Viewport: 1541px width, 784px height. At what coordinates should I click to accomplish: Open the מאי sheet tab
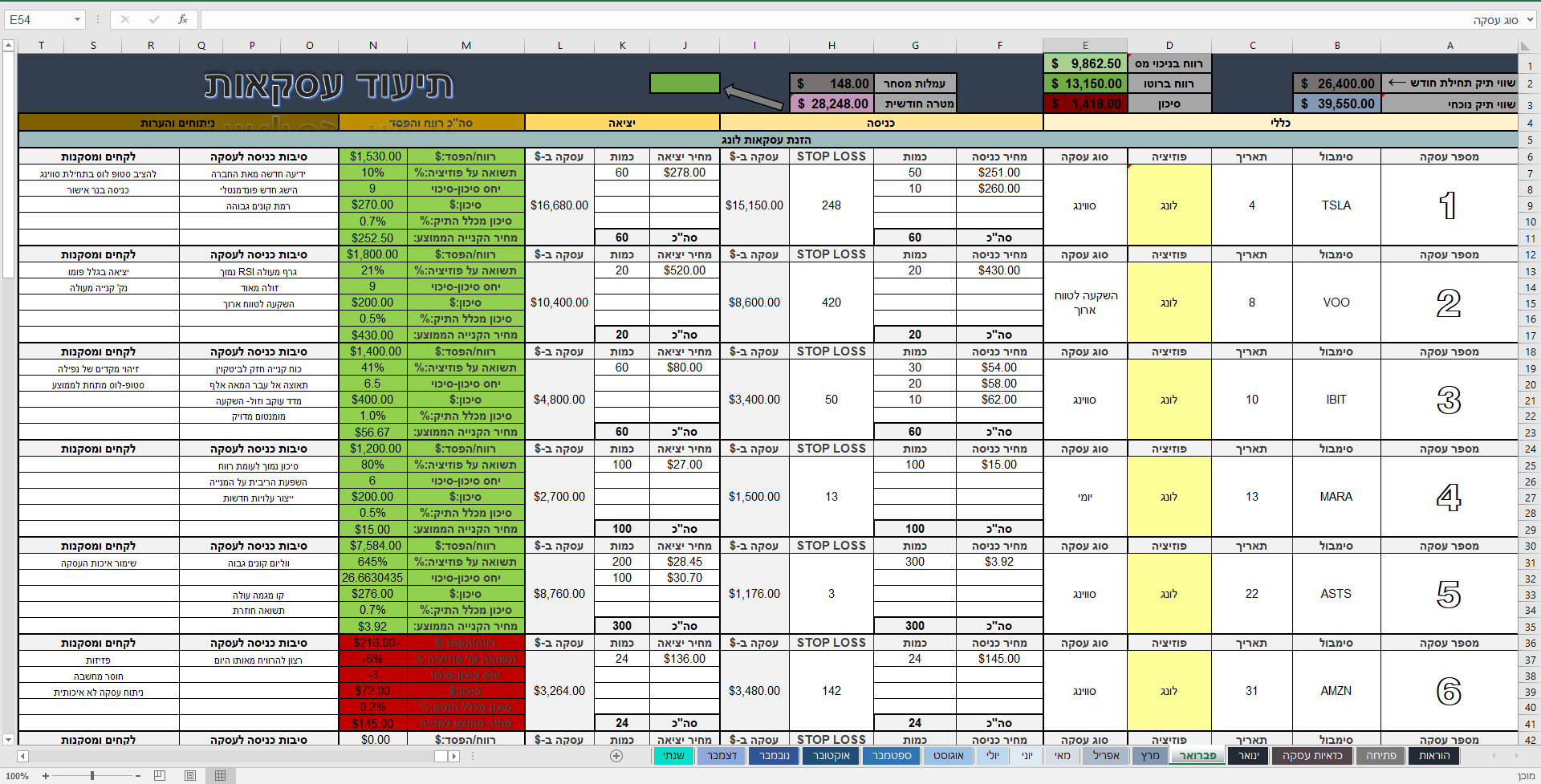click(1063, 756)
